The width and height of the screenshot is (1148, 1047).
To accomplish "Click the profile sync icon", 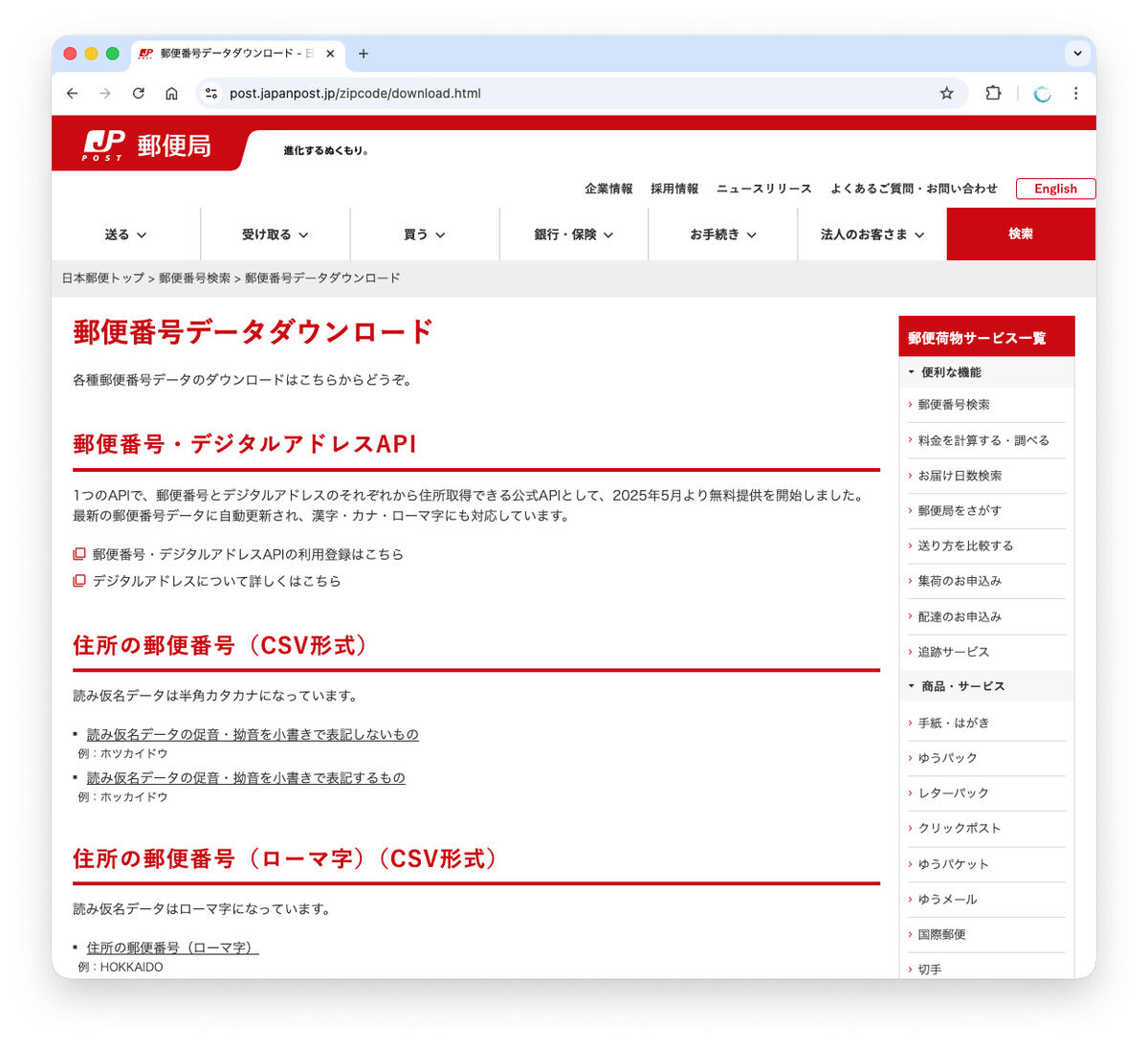I will (1041, 93).
